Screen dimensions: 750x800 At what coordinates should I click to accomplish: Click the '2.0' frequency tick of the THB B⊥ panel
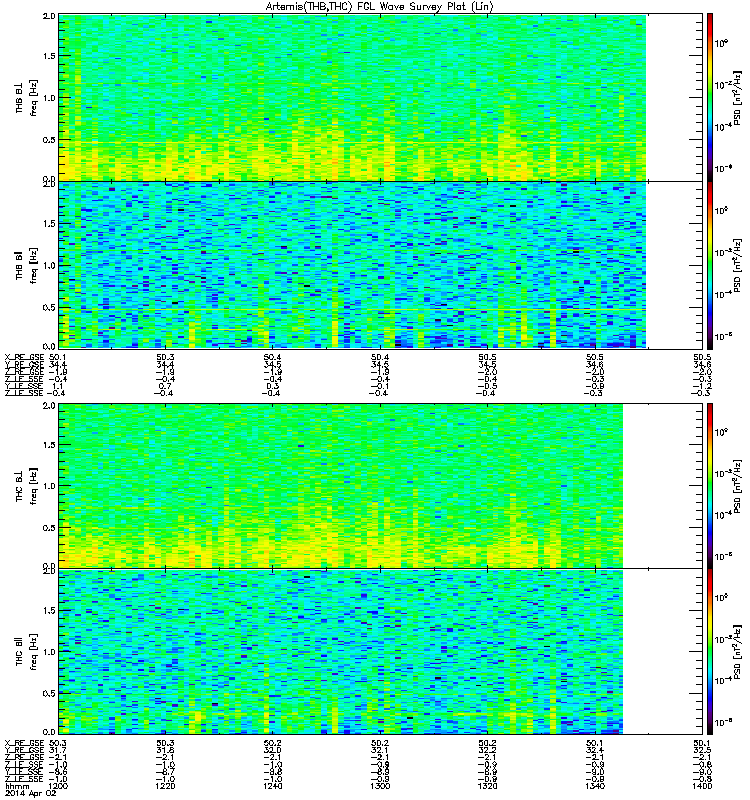pyautogui.click(x=49, y=16)
